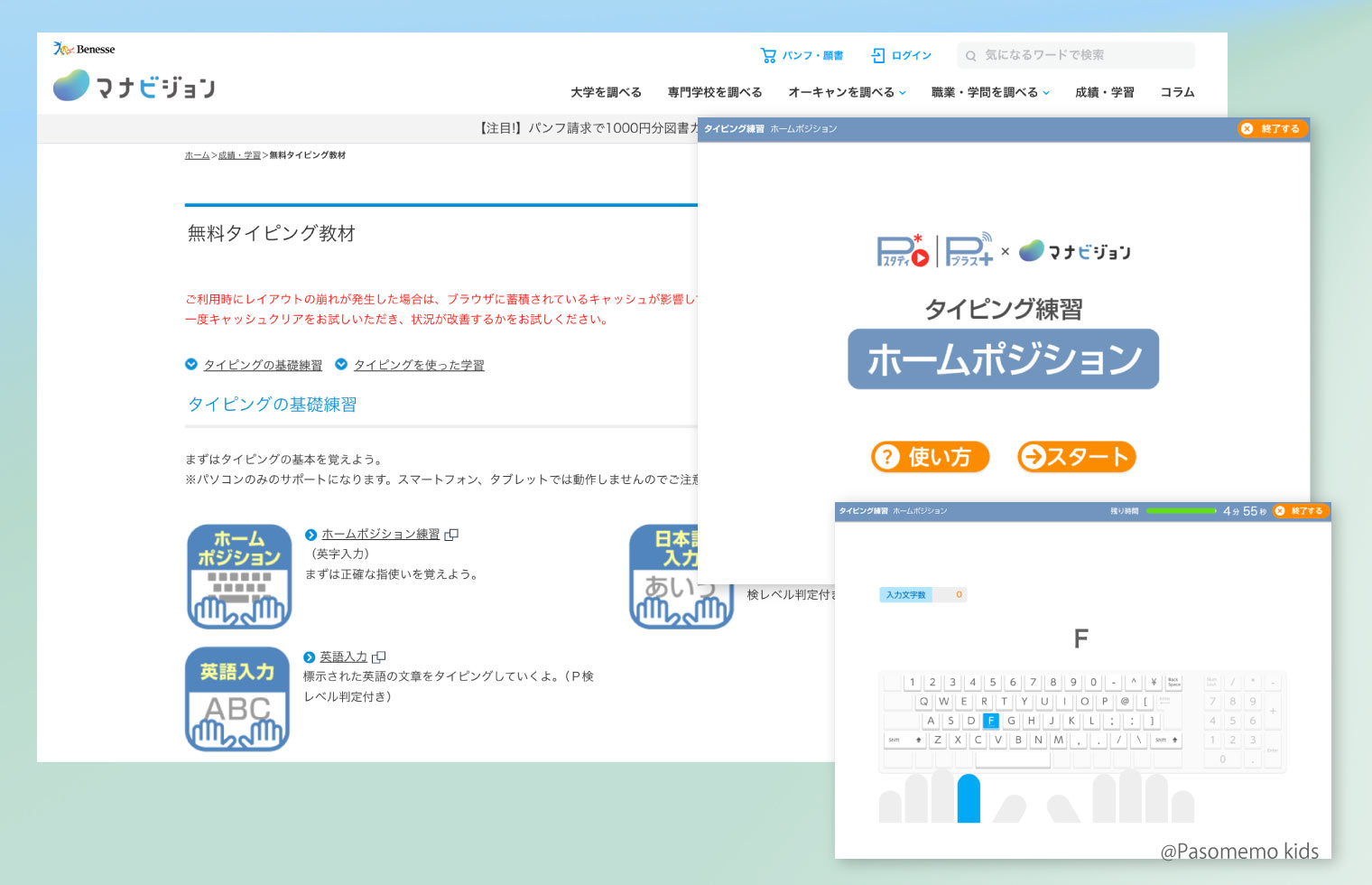Focus the 気になるワードで検索 search field
Viewport: 1372px width, 885px height.
pos(1076,55)
